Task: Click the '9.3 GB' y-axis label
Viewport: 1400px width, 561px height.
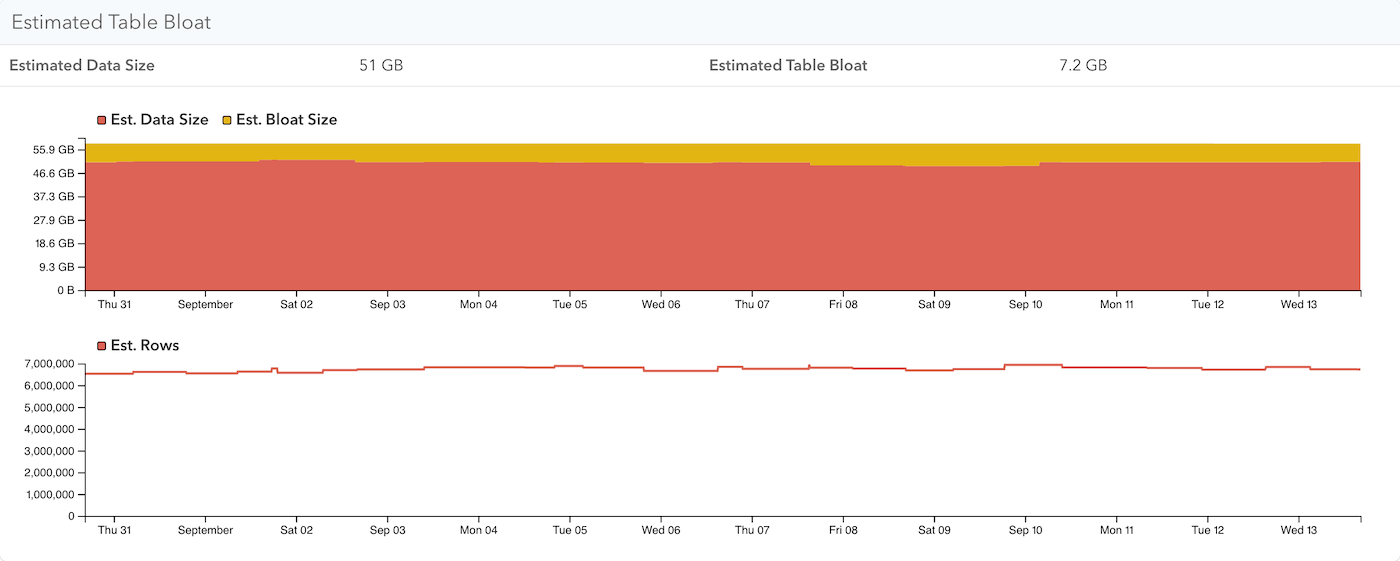Action: (x=56, y=267)
